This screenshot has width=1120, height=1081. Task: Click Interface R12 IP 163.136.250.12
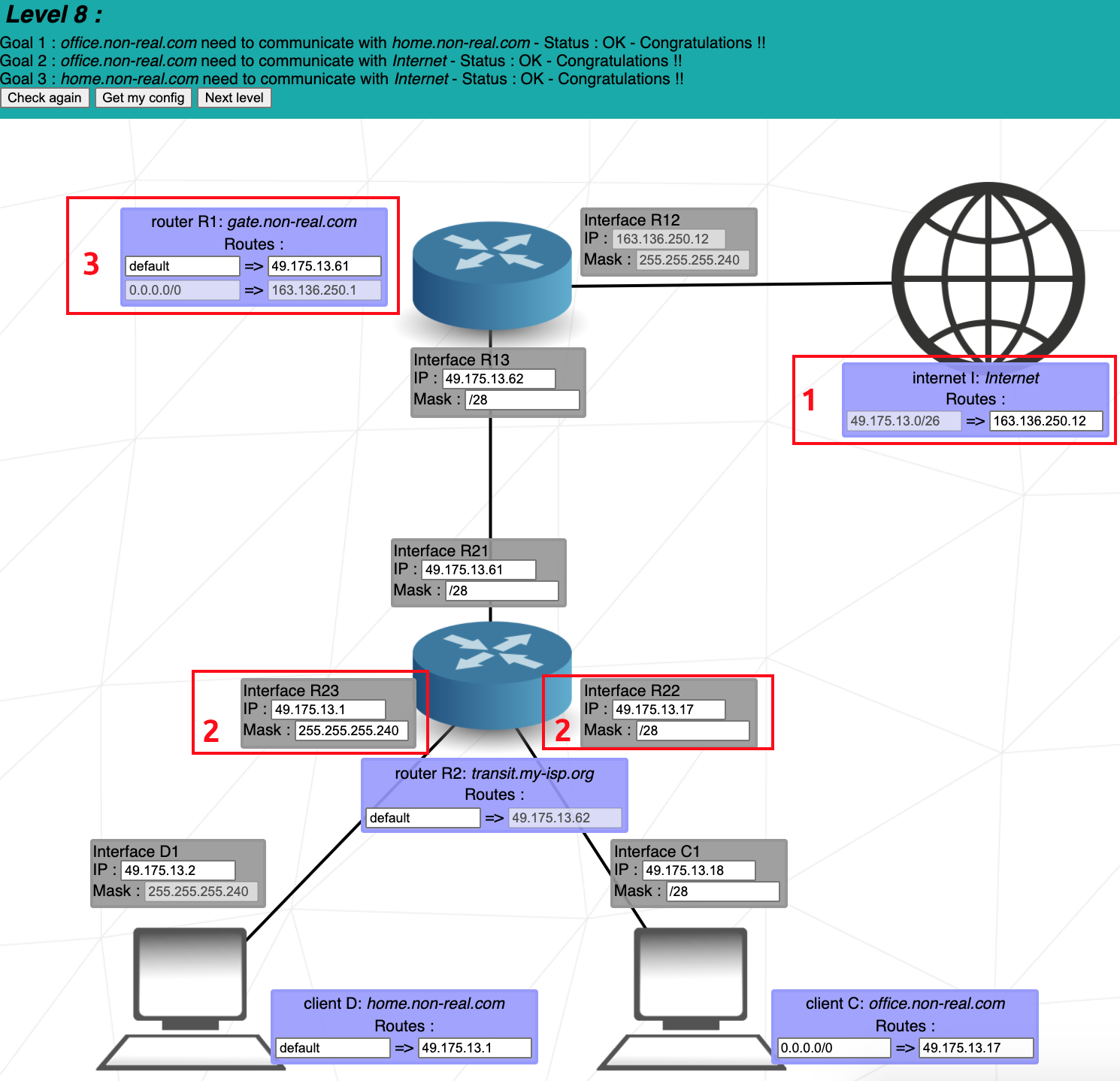pos(669,239)
